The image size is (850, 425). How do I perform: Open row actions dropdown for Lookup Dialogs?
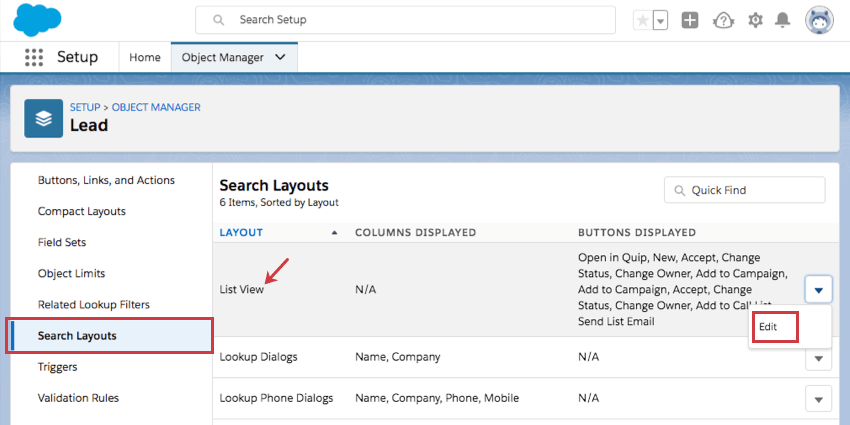click(x=818, y=357)
